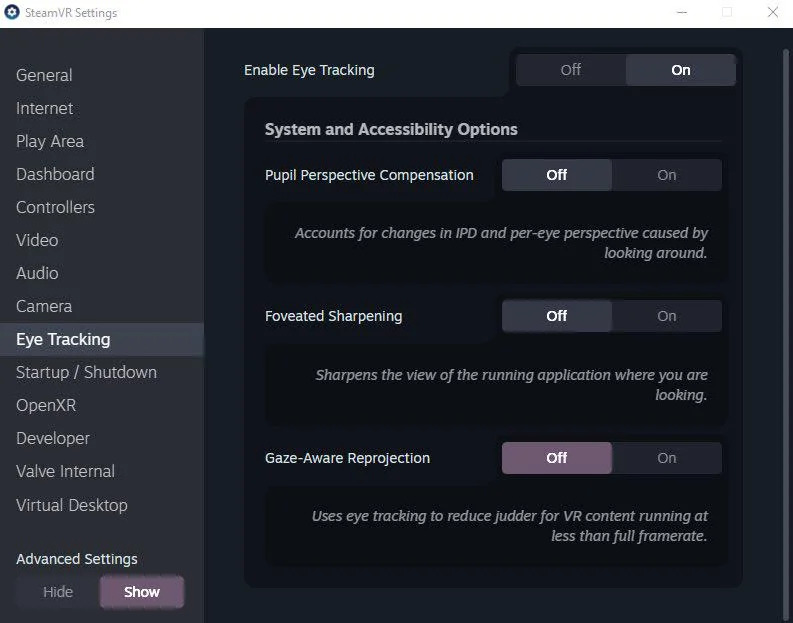This screenshot has width=793, height=623.
Task: Turn on Foveated Sharpening
Action: (666, 316)
